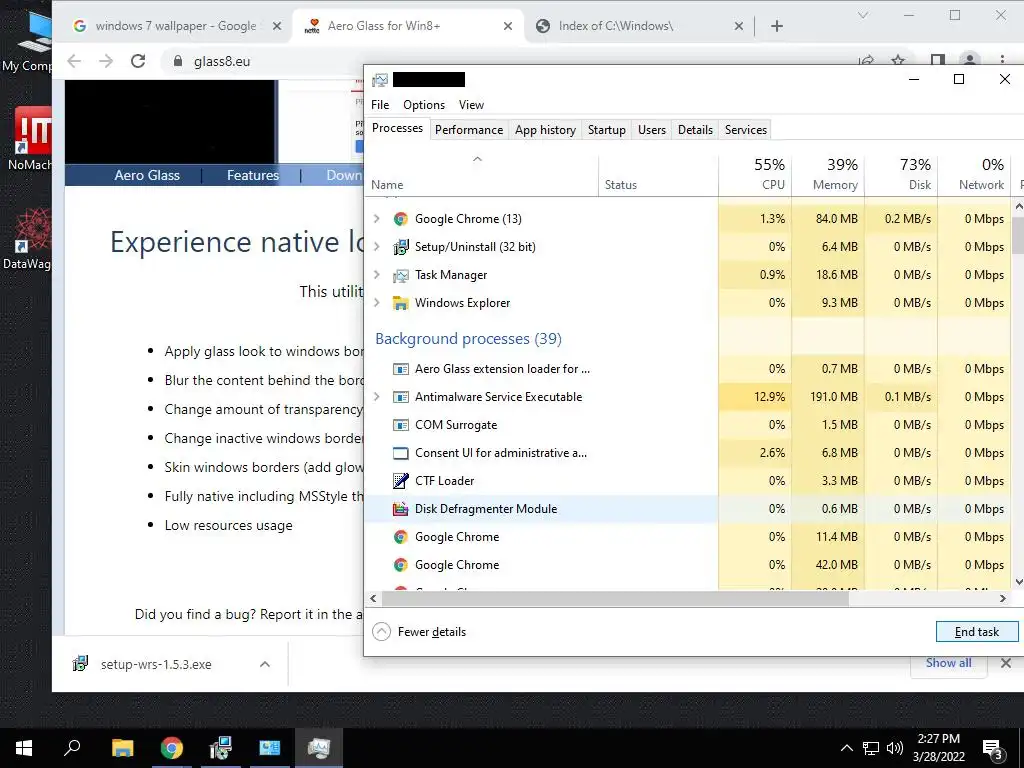Screen dimensions: 1024x768
Task: Switch to the App history tab
Action: [545, 130]
